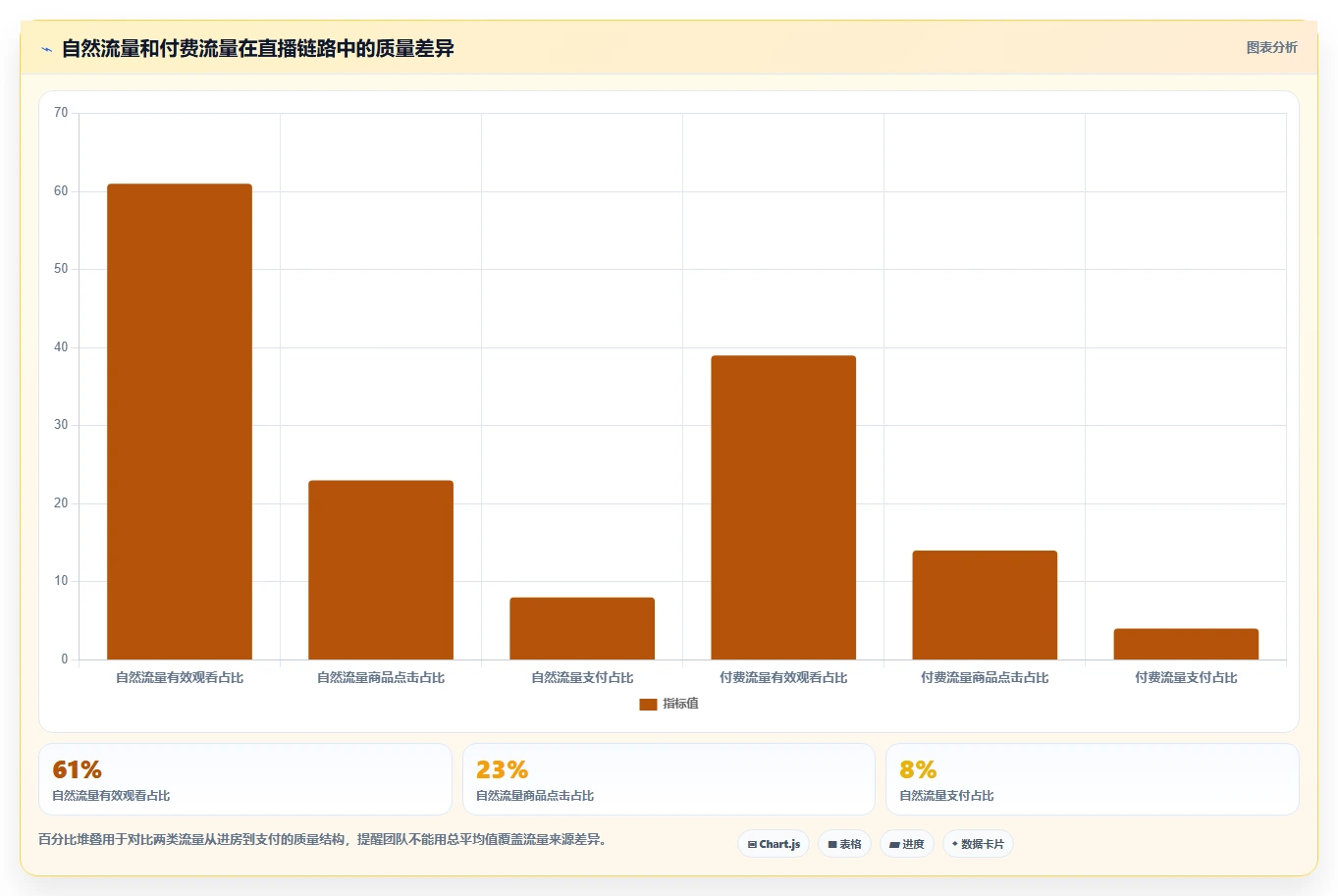Click the y-axis value 60
The width and height of the screenshot is (1338, 896).
click(61, 191)
